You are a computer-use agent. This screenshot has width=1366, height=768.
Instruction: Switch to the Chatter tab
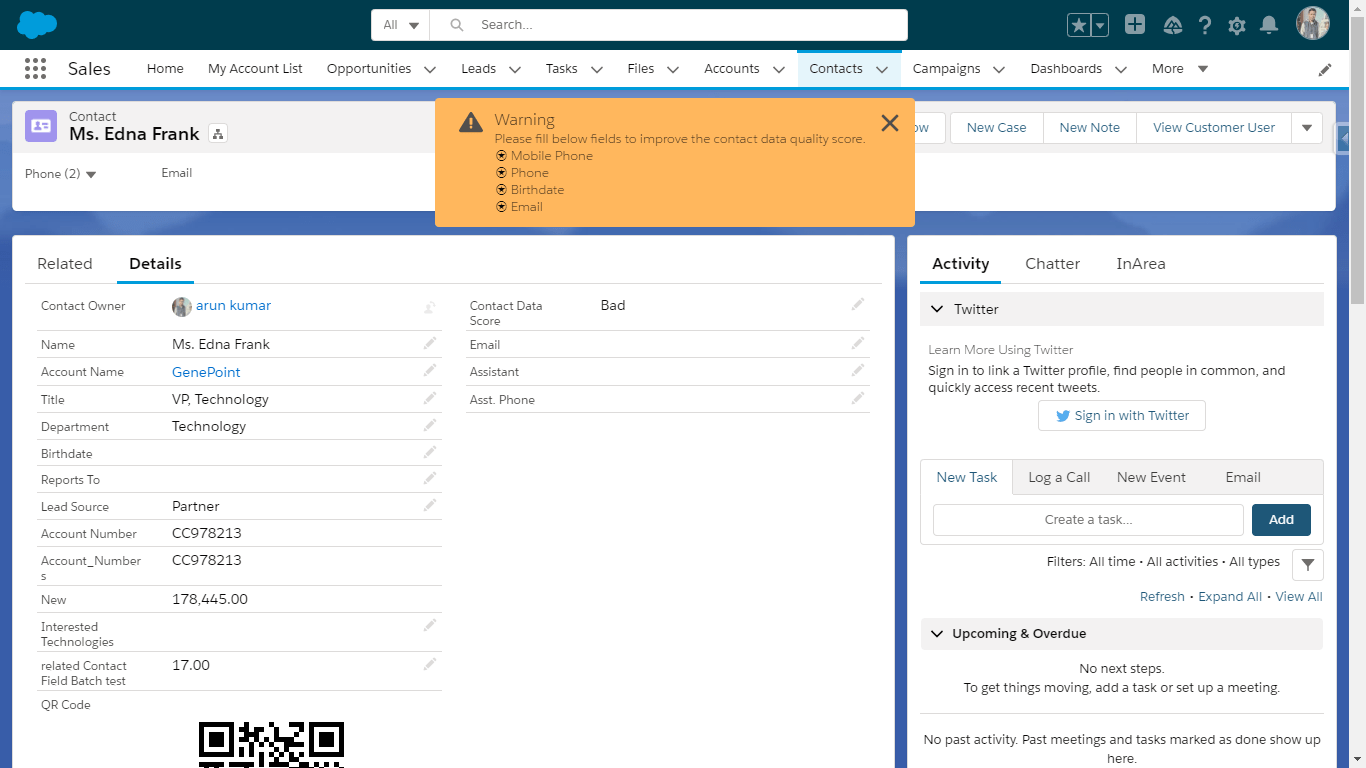pos(1052,264)
